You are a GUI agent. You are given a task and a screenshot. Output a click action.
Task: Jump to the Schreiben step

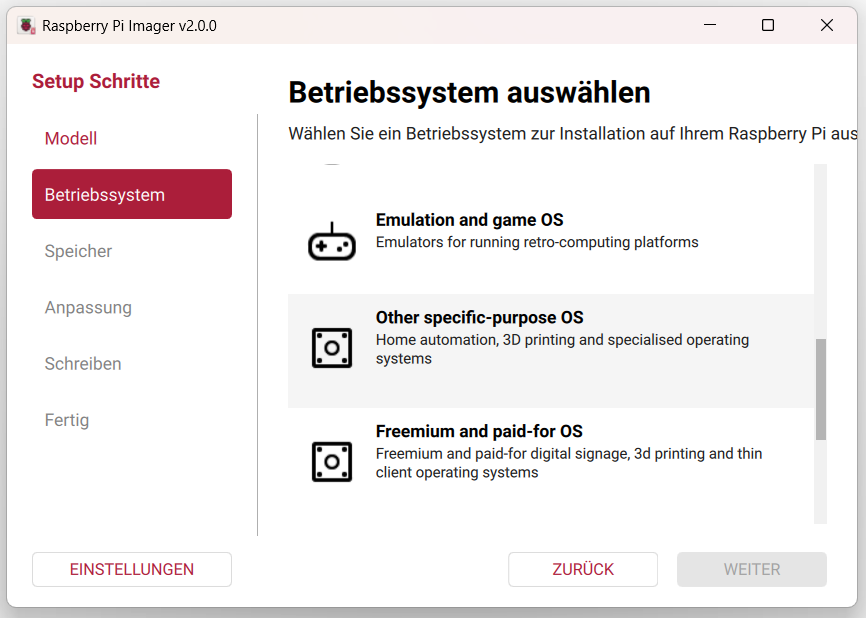pos(83,364)
